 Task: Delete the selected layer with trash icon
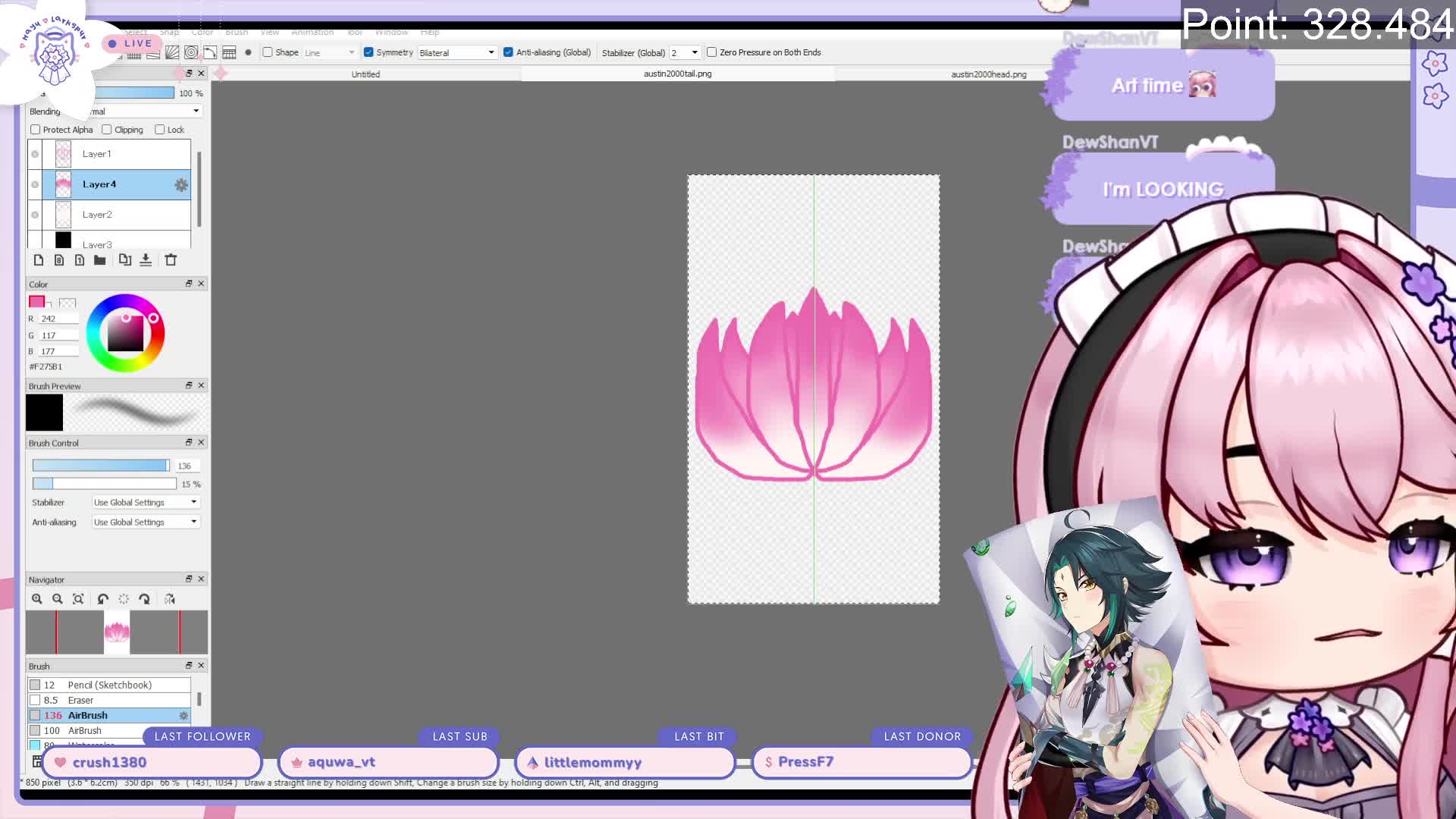click(171, 260)
